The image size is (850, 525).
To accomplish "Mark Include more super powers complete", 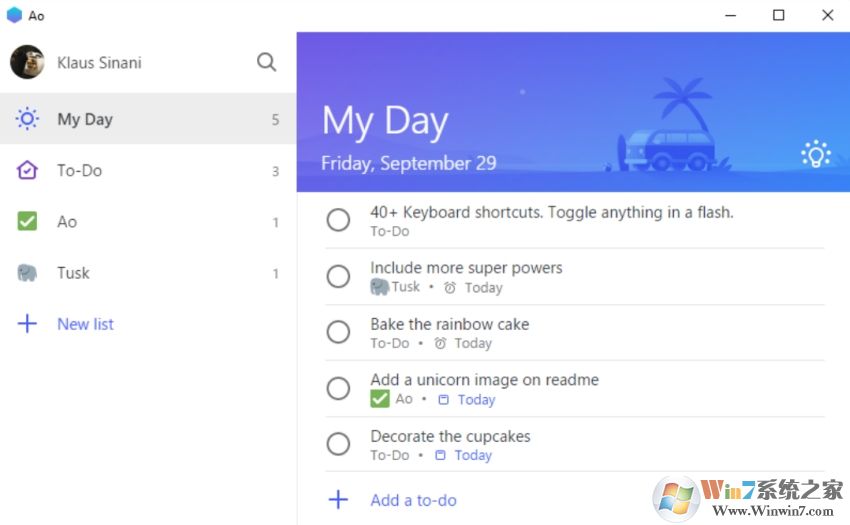I will coord(338,276).
